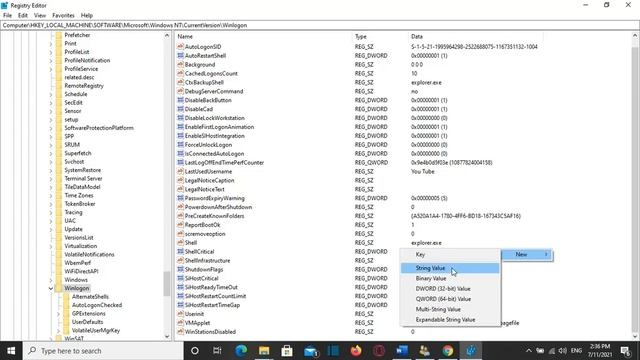The width and height of the screenshot is (640, 360).
Task: Select the AutoLogonChecked subkey
Action: pos(97,305)
